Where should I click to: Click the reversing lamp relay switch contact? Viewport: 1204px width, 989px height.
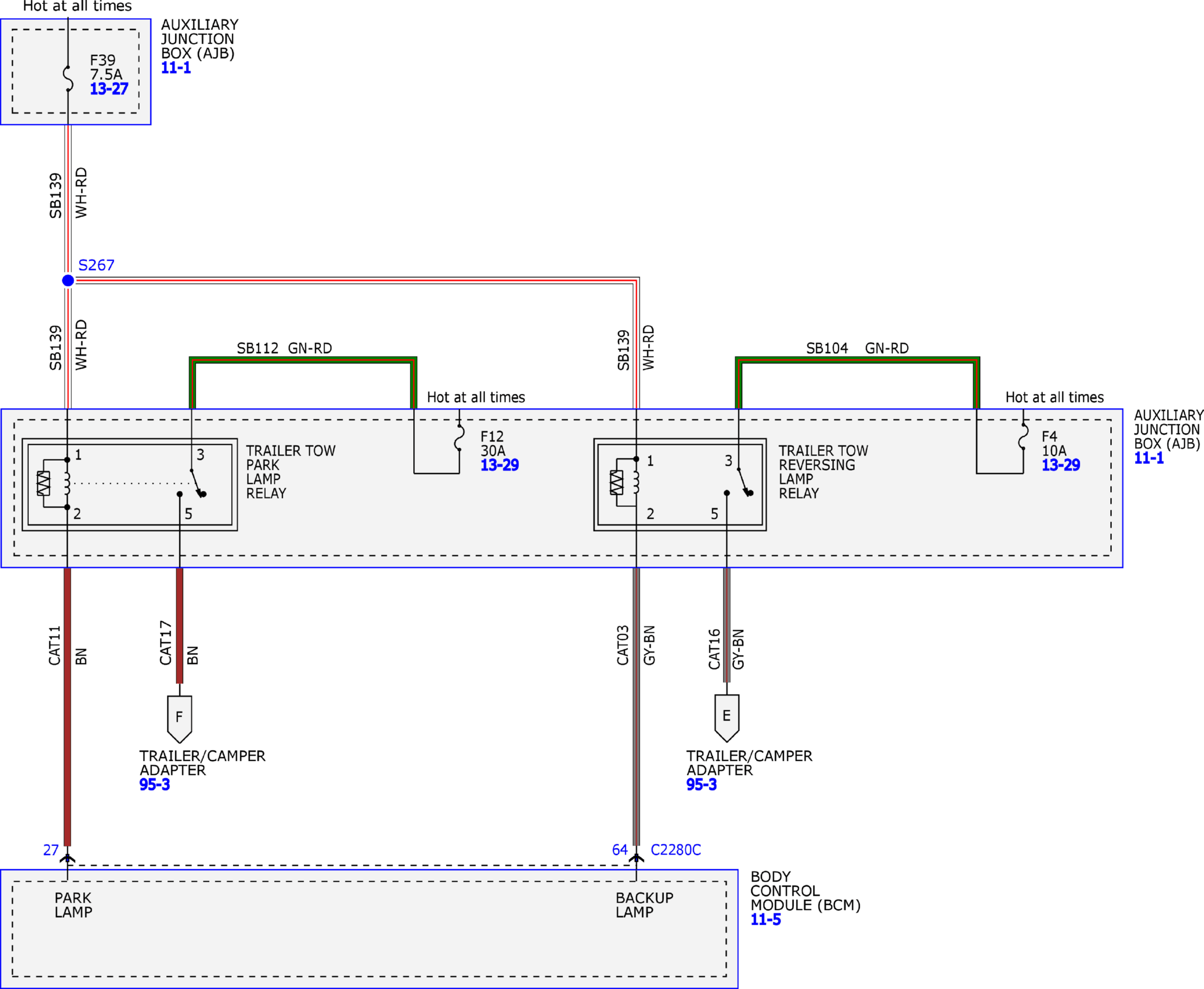739,482
